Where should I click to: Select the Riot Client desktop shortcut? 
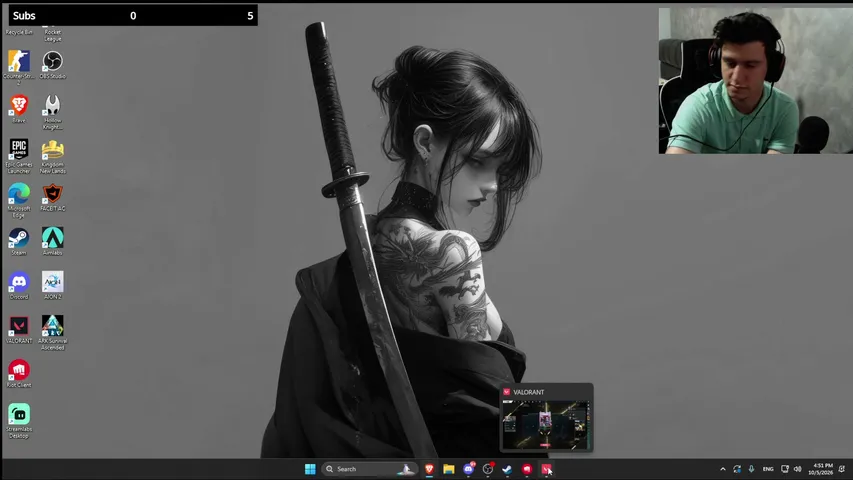tap(19, 373)
